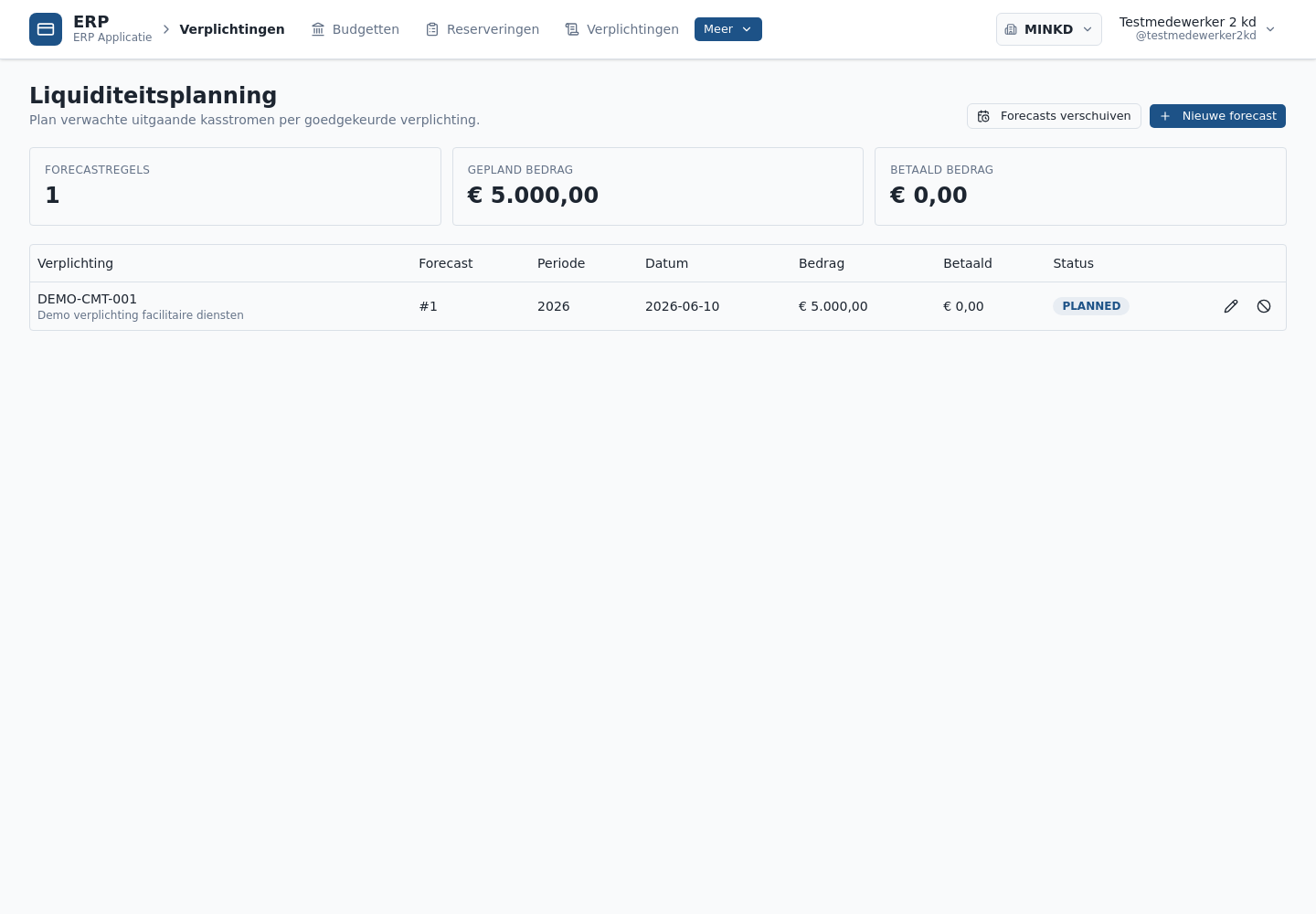Viewport: 1316px width, 914px height.
Task: Click the GEPLAND BEDRAG summary card
Action: [x=658, y=186]
